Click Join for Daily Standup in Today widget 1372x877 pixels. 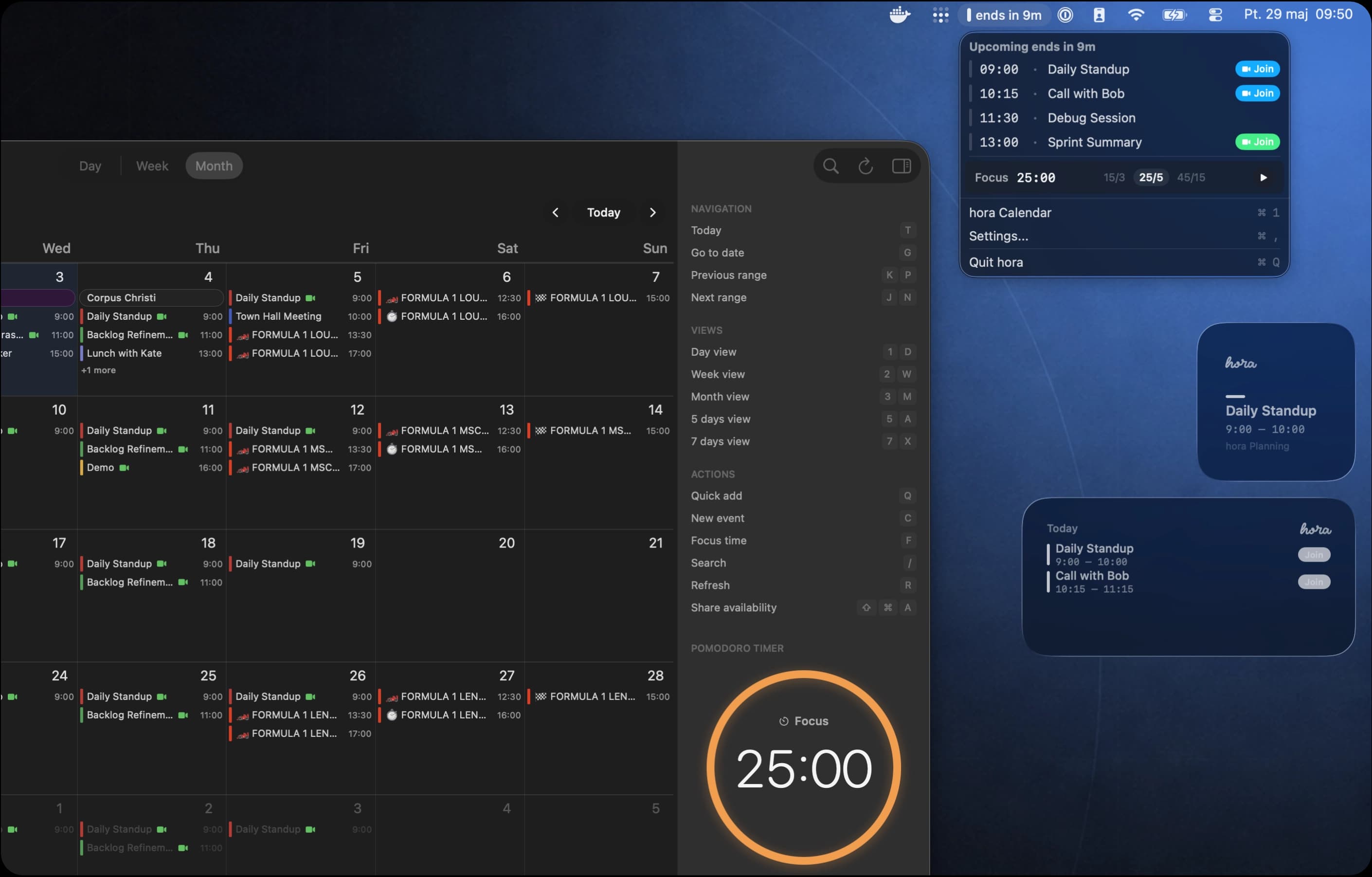pos(1314,554)
